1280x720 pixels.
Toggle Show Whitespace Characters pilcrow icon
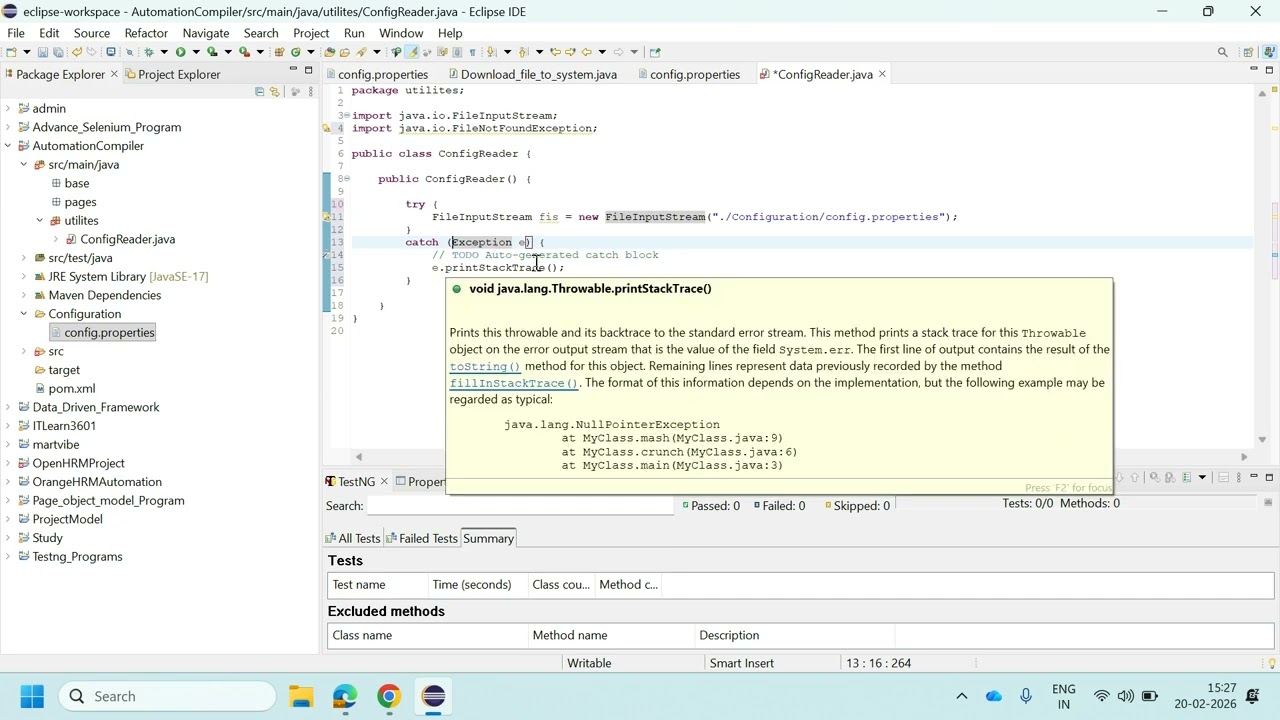[473, 52]
